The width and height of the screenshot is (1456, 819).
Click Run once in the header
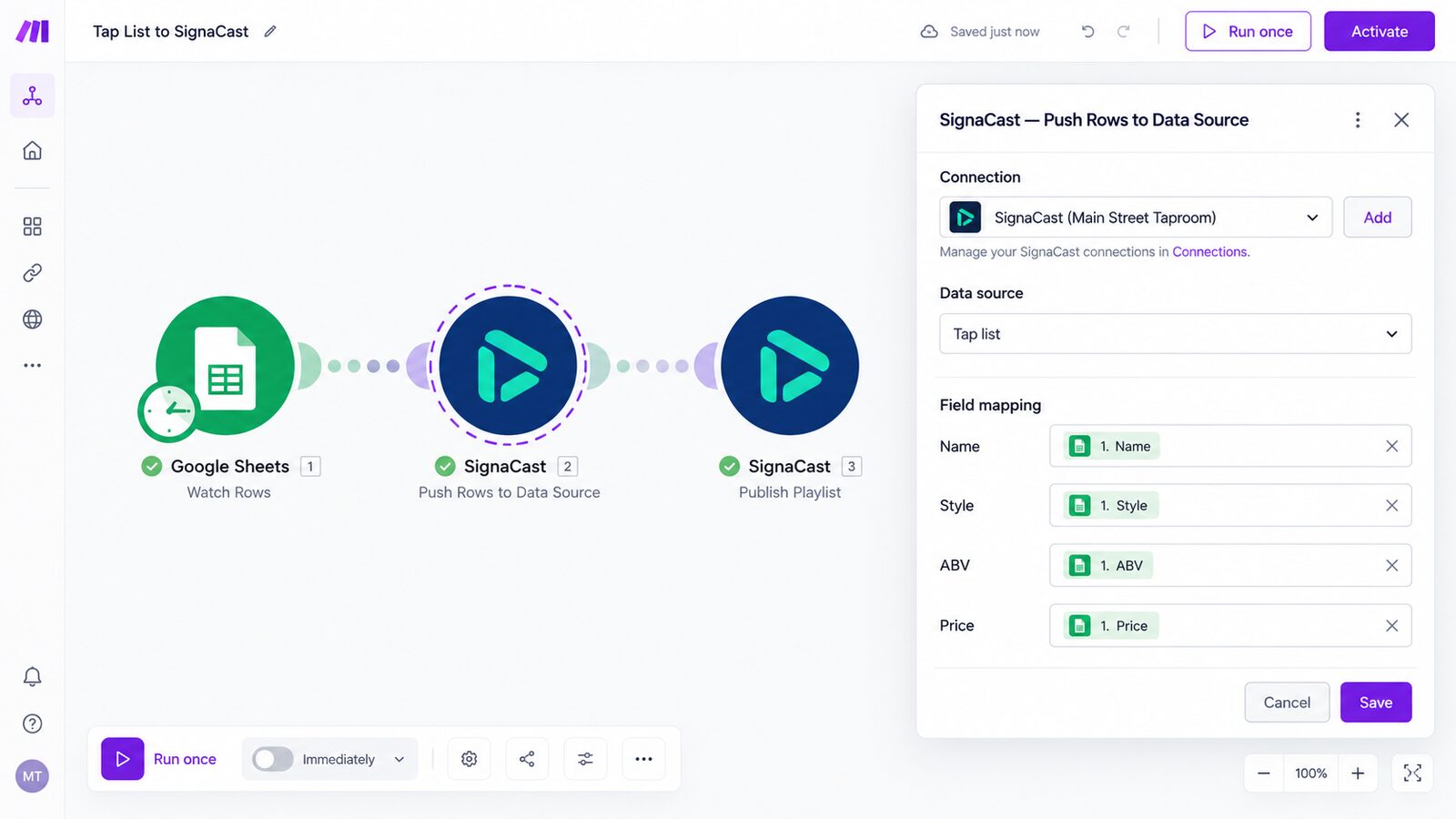point(1248,31)
